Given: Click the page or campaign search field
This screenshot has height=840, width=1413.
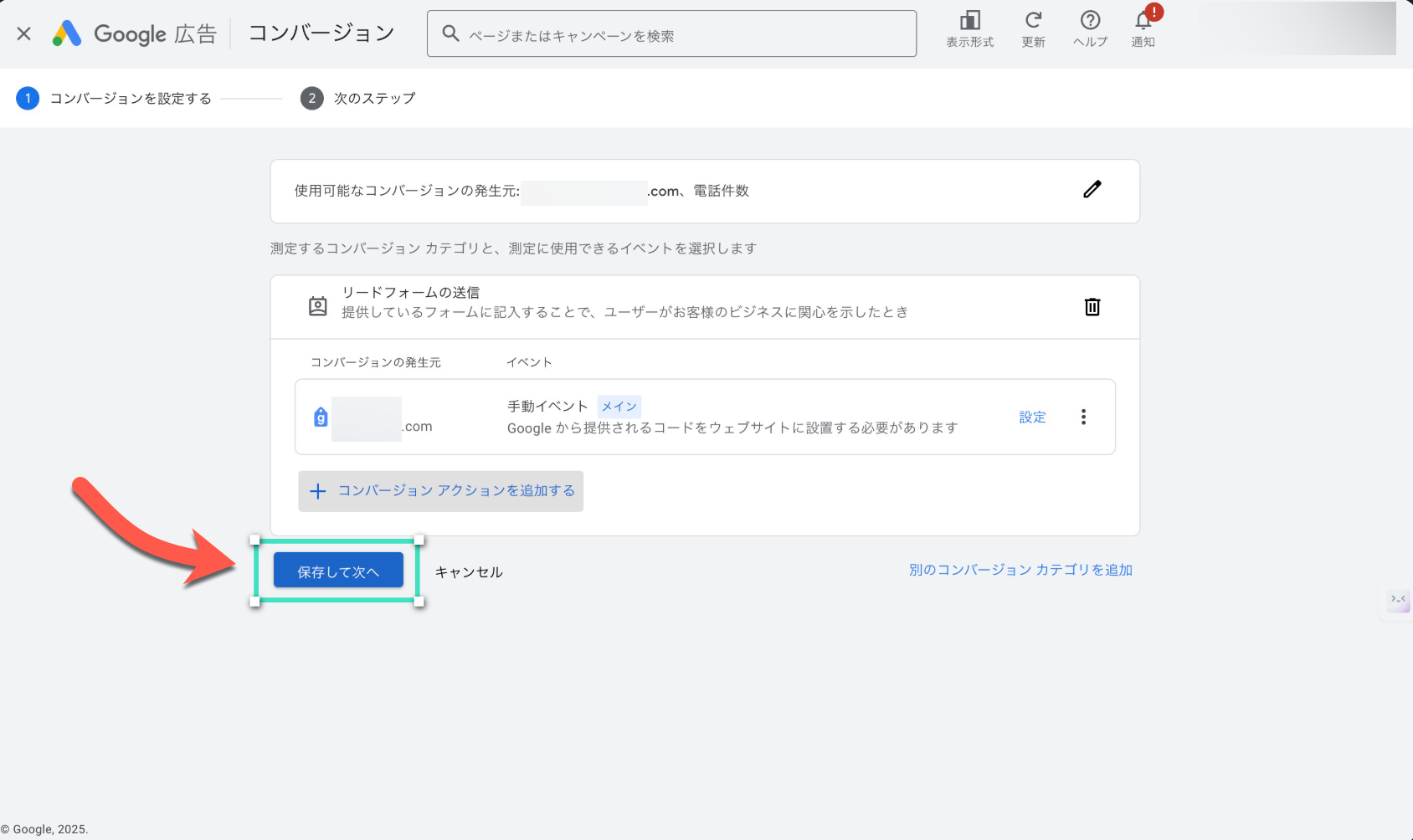Looking at the screenshot, I should tap(671, 34).
